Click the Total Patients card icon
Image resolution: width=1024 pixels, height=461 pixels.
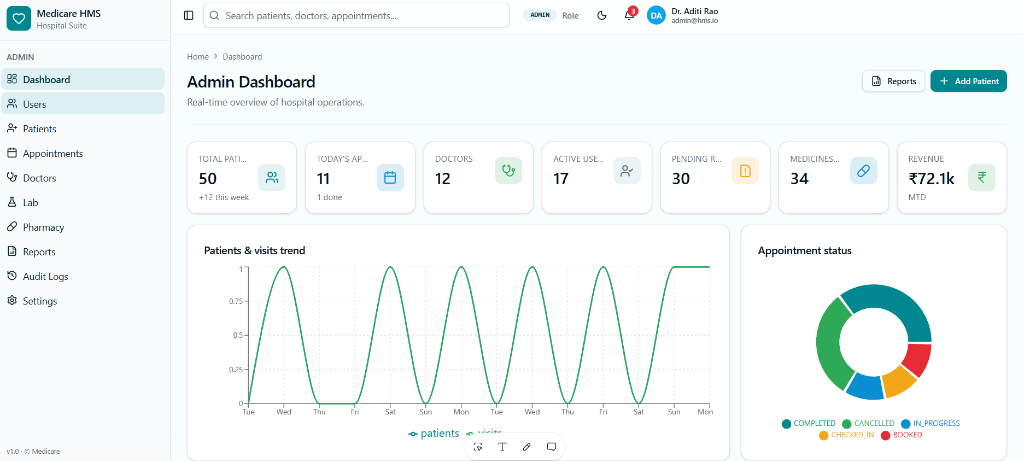272,178
